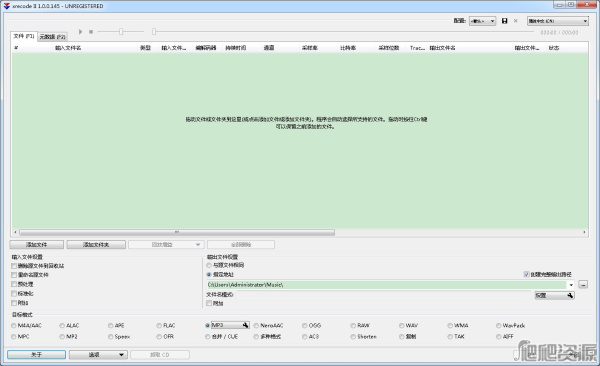Browse output folder with the ellipsis button

click(583, 284)
